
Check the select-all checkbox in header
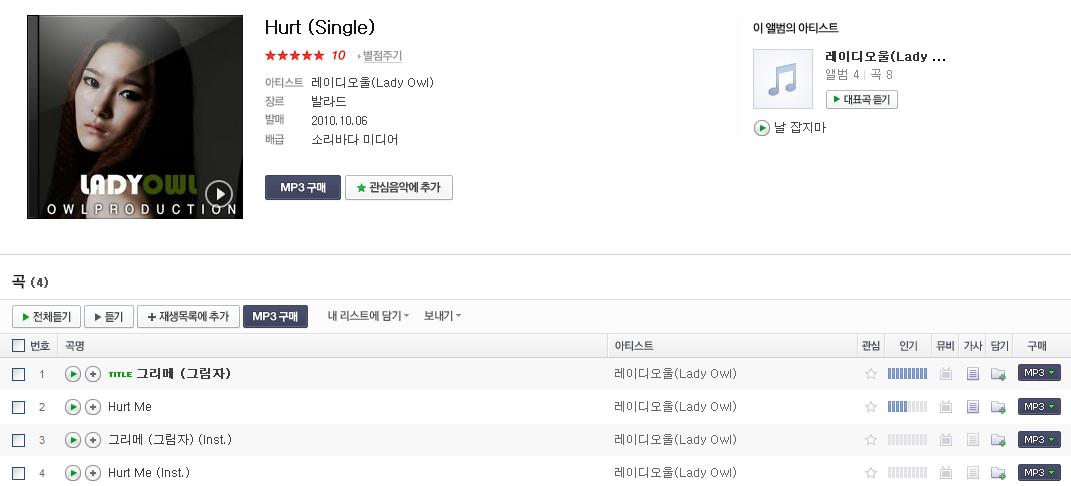[x=18, y=346]
